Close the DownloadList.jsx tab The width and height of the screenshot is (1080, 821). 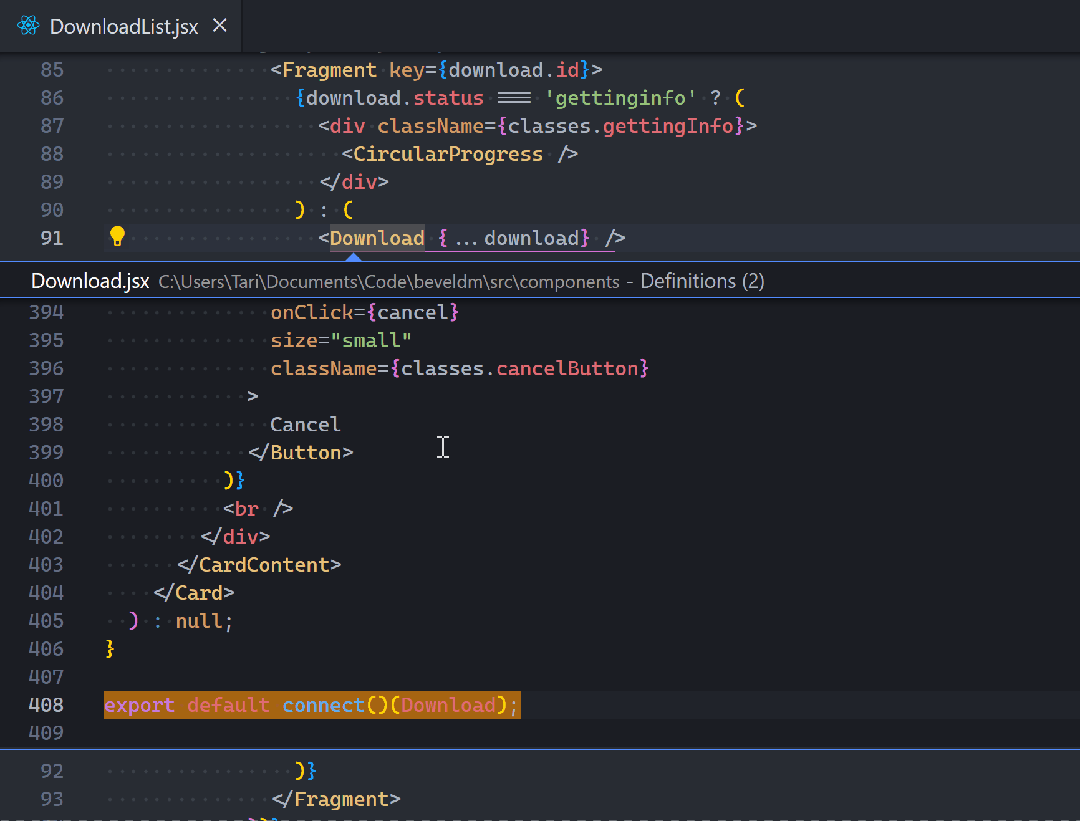[220, 26]
